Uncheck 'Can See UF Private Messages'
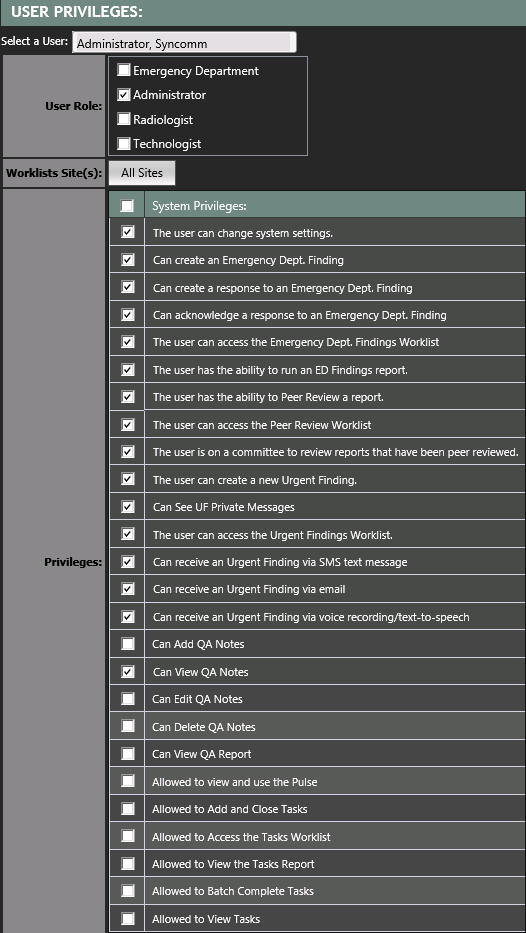Viewport: 526px width, 933px height. (127, 506)
